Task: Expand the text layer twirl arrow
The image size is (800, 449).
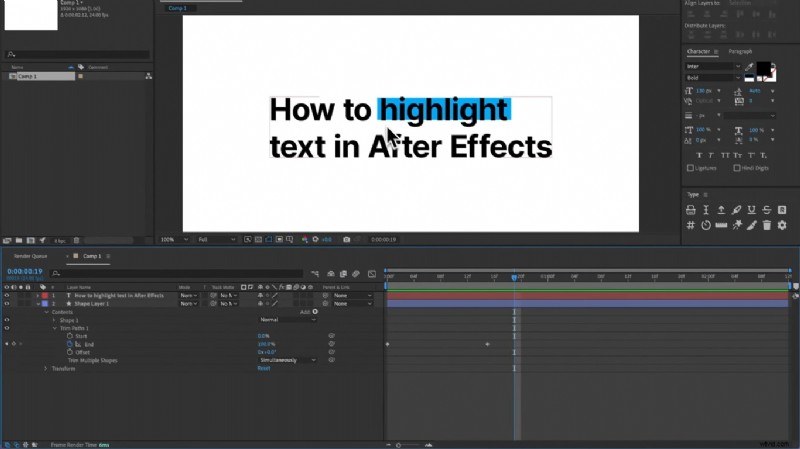Action: coord(38,295)
